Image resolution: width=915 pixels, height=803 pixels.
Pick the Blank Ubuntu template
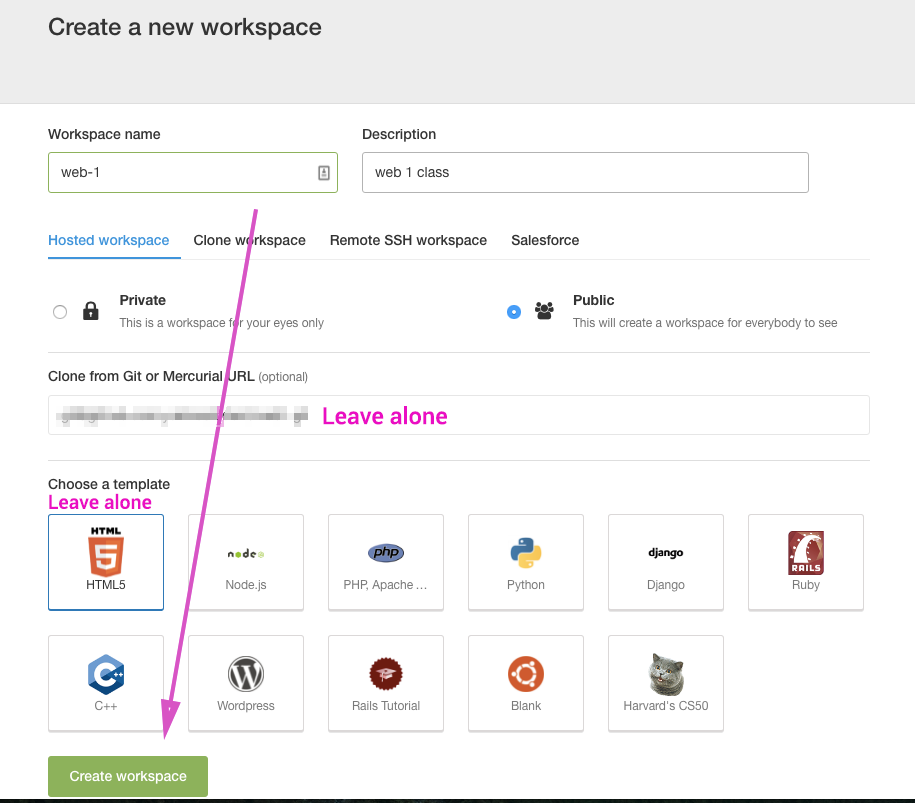tap(526, 682)
